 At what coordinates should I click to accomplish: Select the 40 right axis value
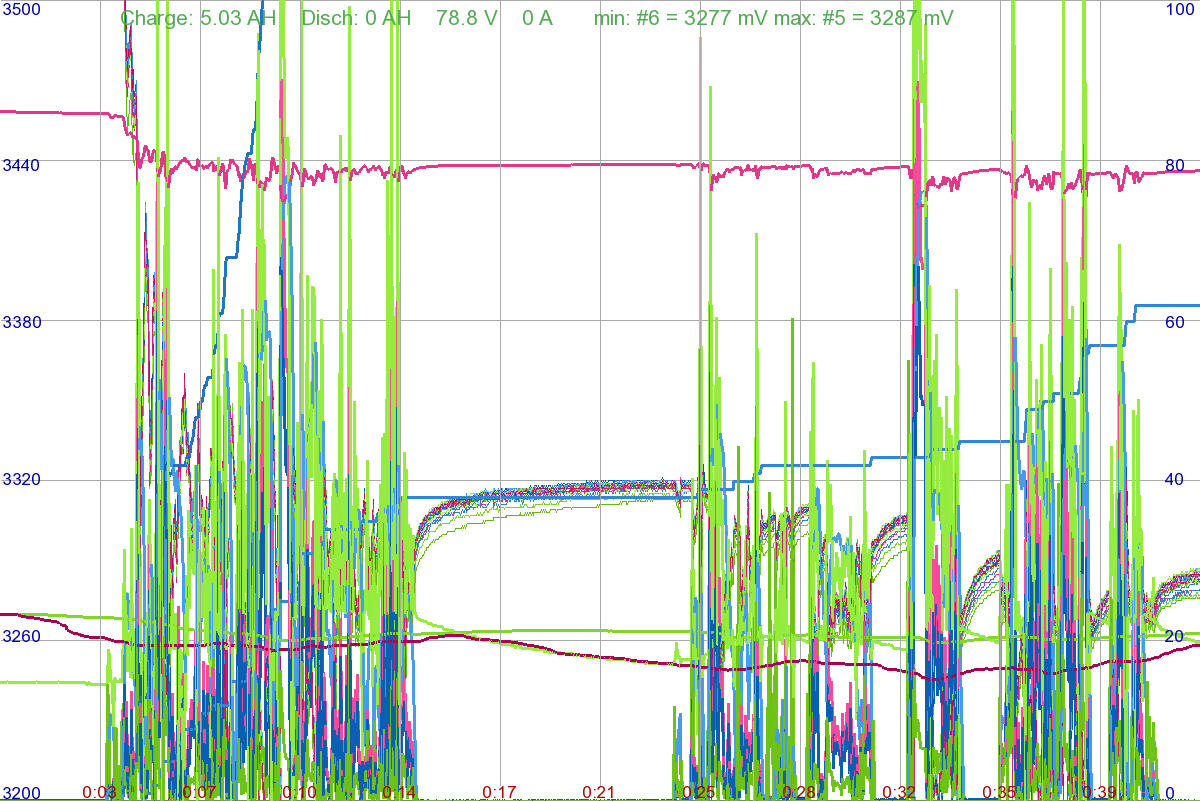point(1174,480)
